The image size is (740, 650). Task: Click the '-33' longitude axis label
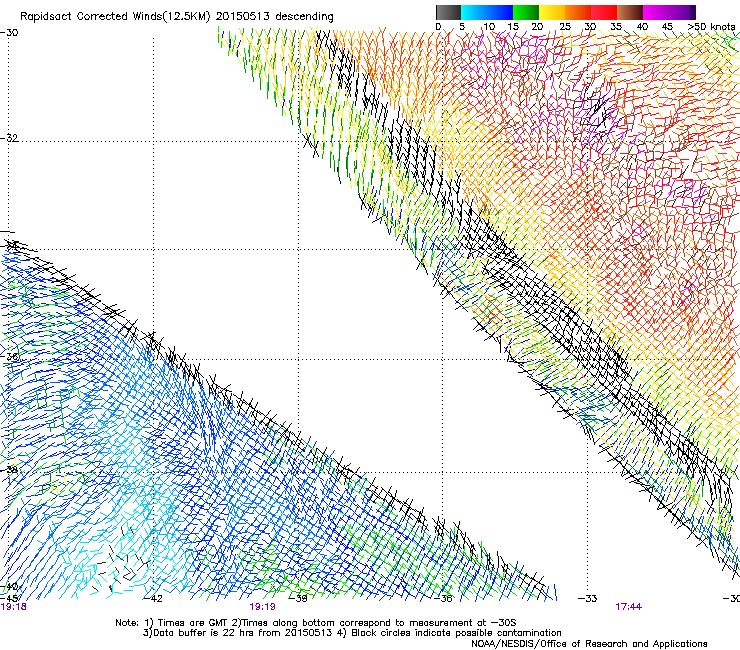[588, 599]
